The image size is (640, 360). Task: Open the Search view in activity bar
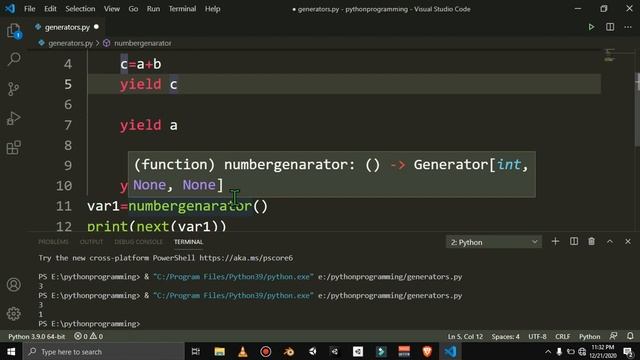pos(14,60)
